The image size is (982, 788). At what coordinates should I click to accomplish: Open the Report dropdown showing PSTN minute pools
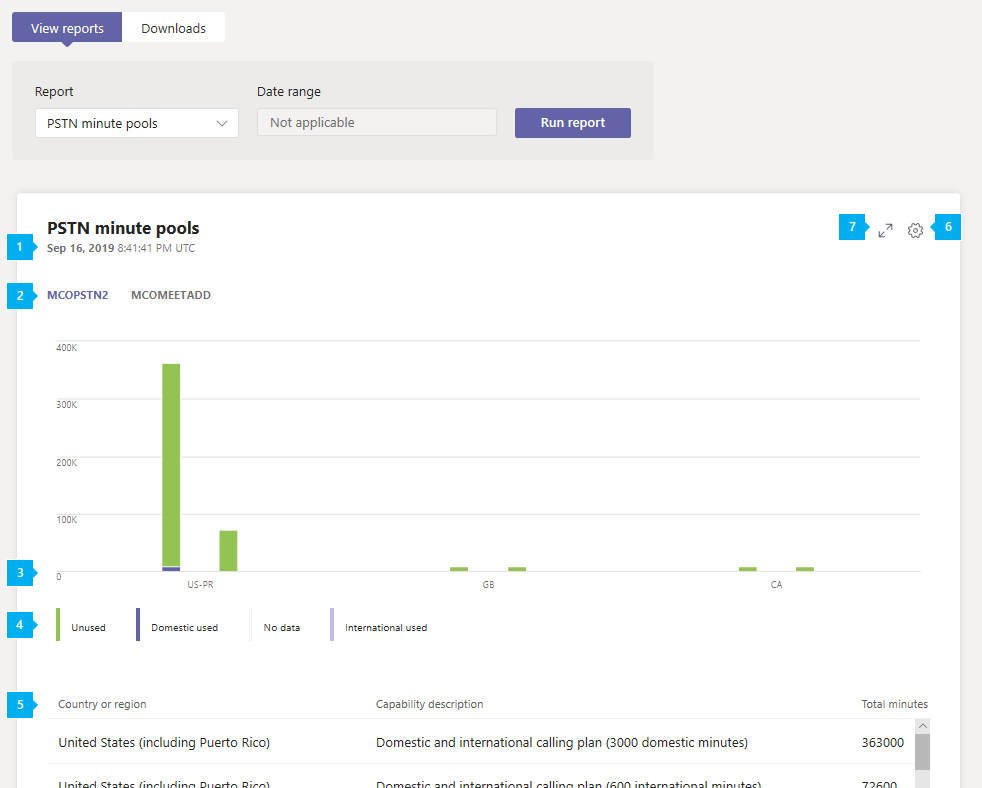[137, 123]
